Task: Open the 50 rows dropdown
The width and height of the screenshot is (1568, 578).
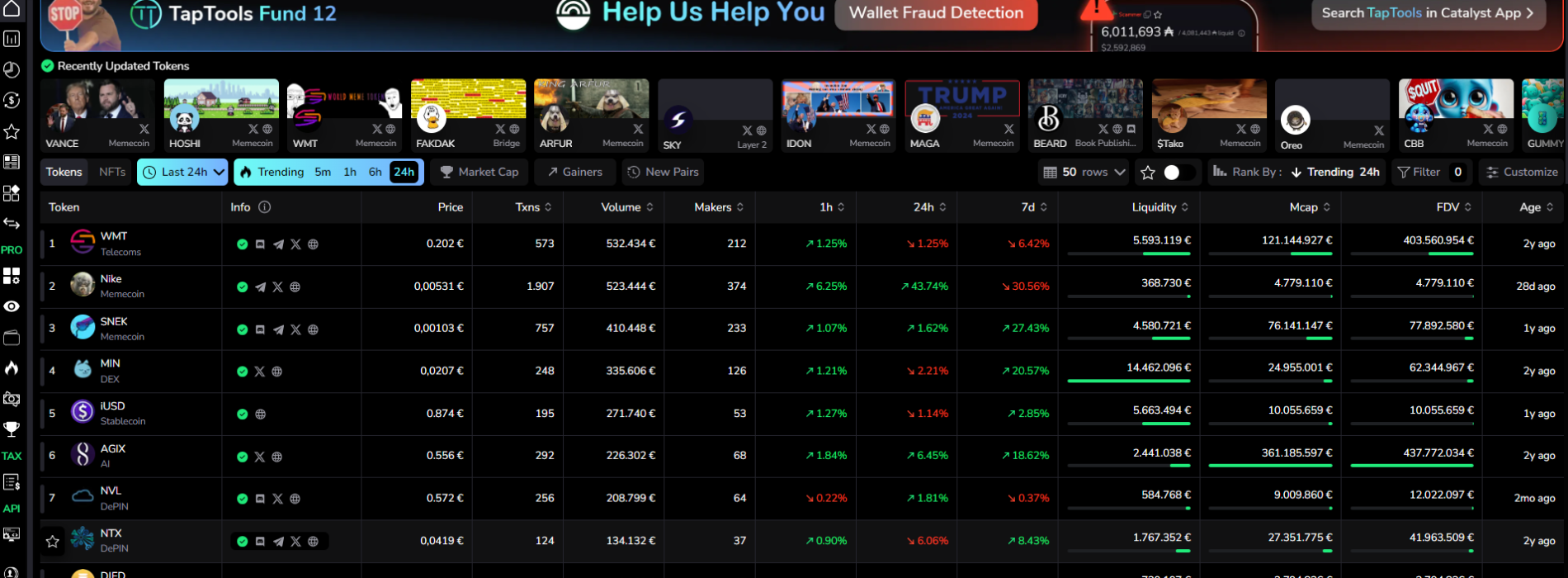Action: pos(1084,172)
